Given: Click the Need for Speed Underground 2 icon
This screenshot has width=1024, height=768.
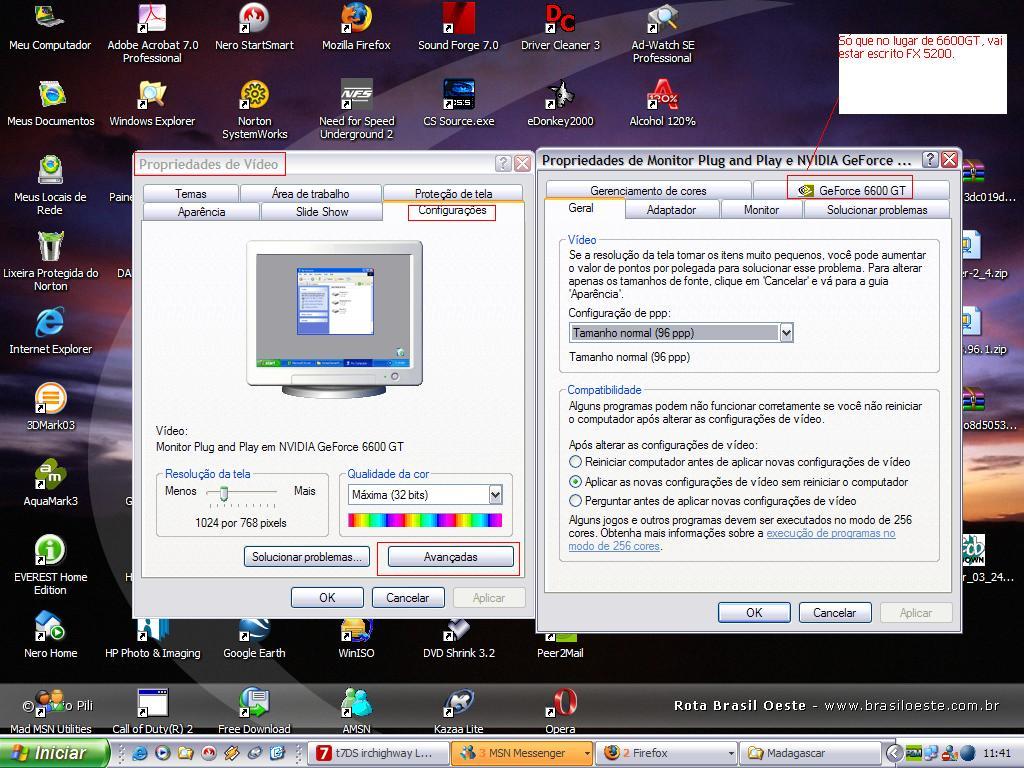Looking at the screenshot, I should (x=356, y=110).
